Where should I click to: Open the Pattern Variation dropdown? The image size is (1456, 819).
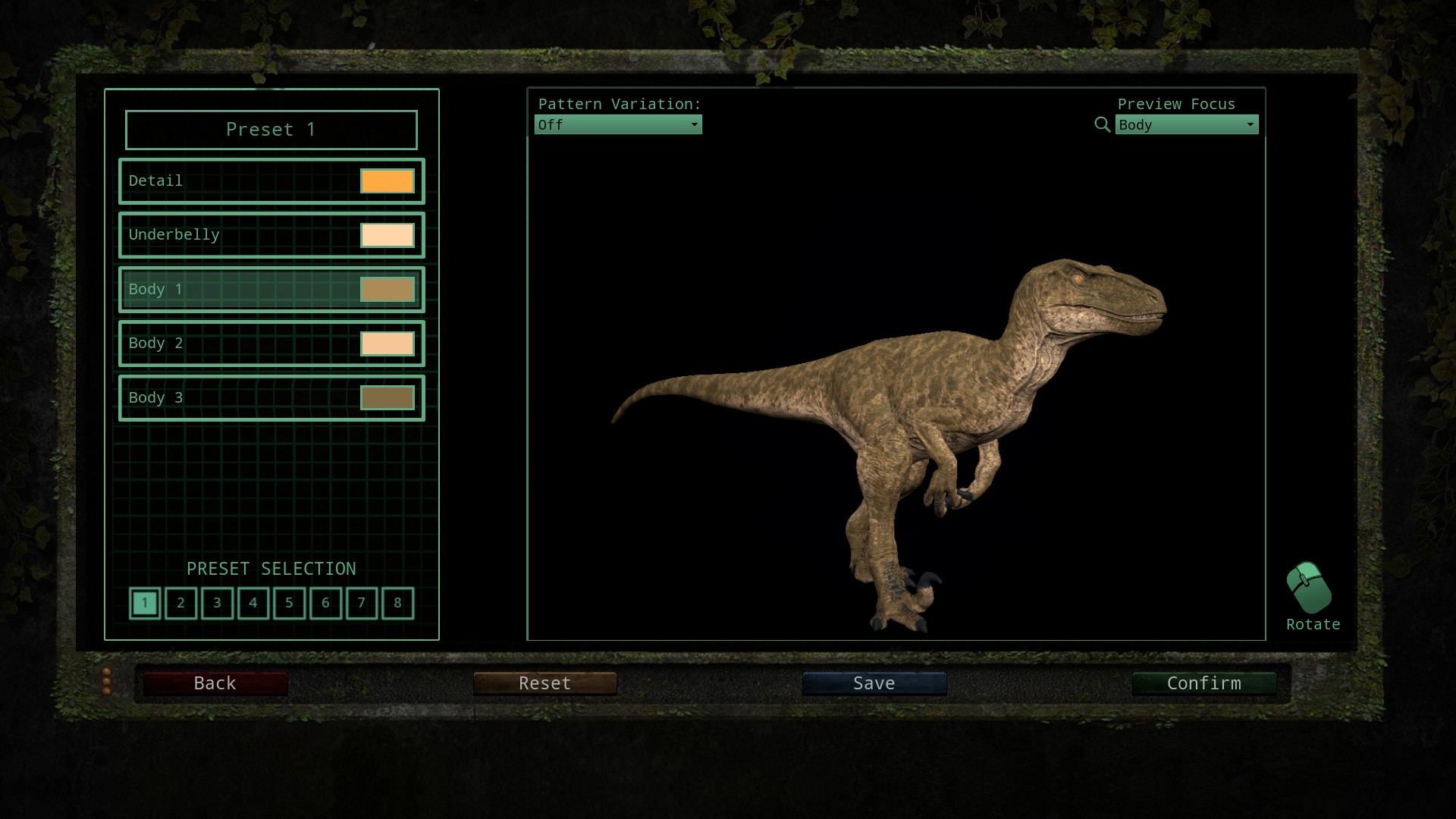(618, 124)
